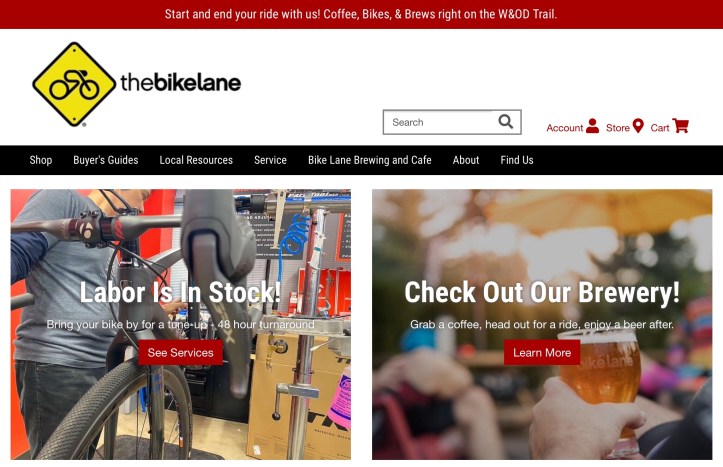Expand the Service menu item
The height and width of the screenshot is (467, 723).
tap(270, 160)
